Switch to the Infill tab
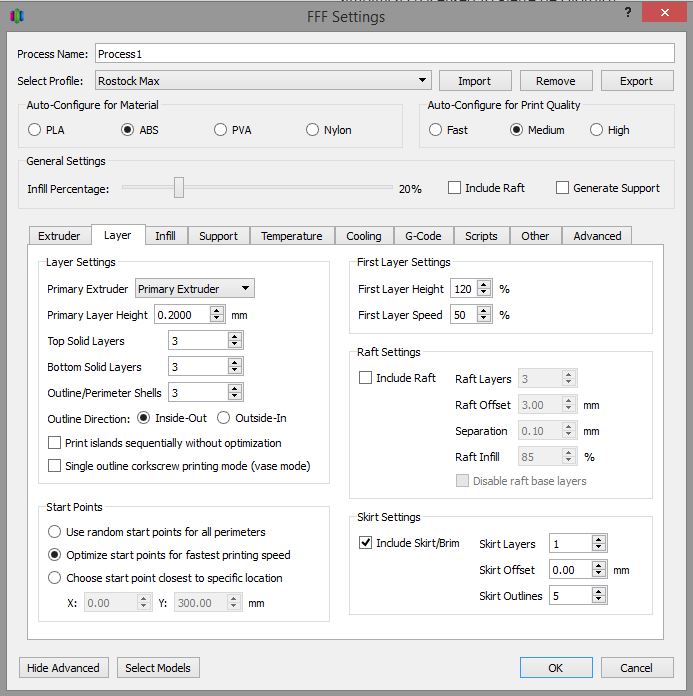Viewport: 693px width, 696px height. (165, 236)
